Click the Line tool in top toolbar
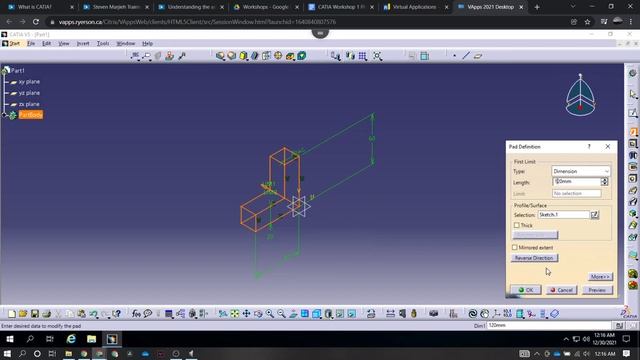This screenshot has width=640, height=360. 466,56
